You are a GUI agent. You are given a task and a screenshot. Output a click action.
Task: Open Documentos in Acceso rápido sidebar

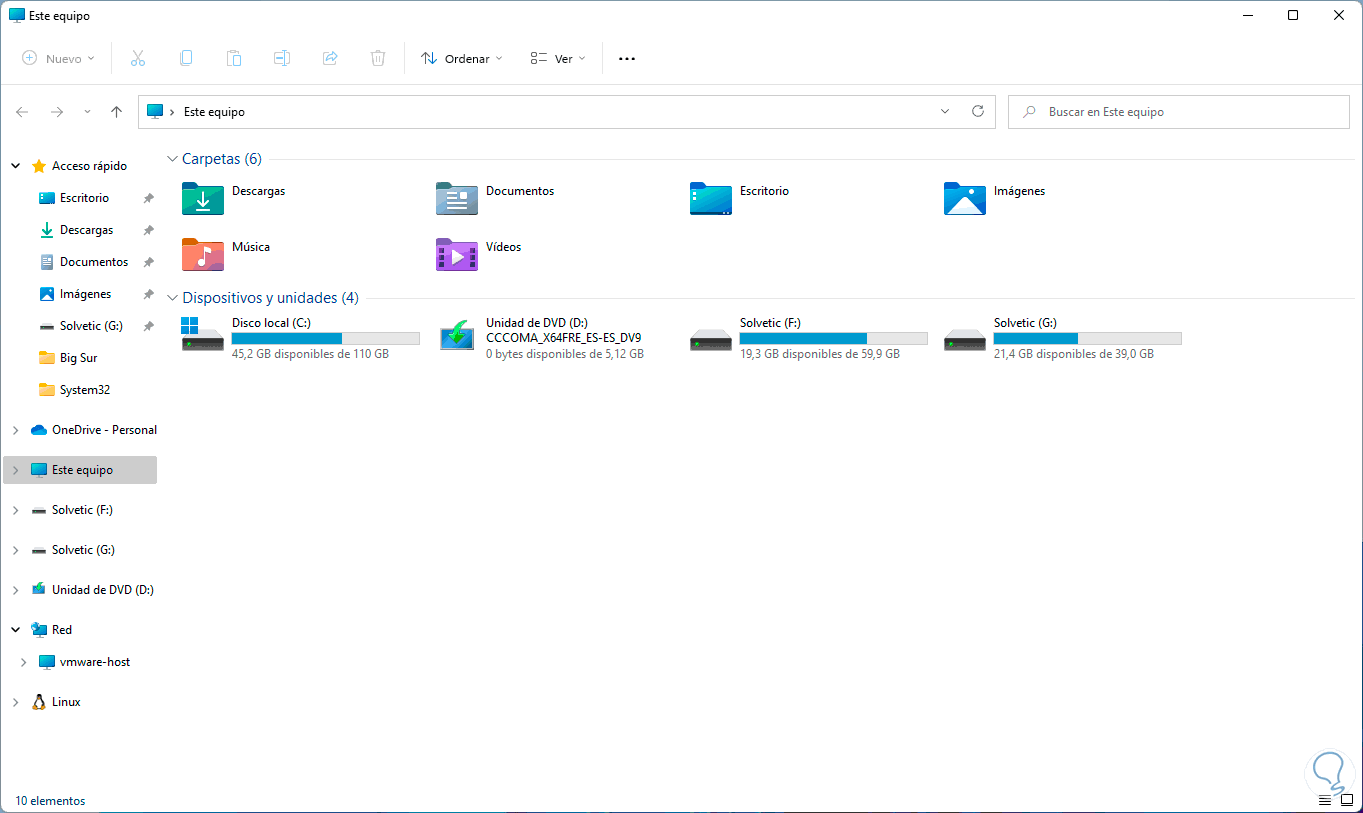[x=93, y=262]
